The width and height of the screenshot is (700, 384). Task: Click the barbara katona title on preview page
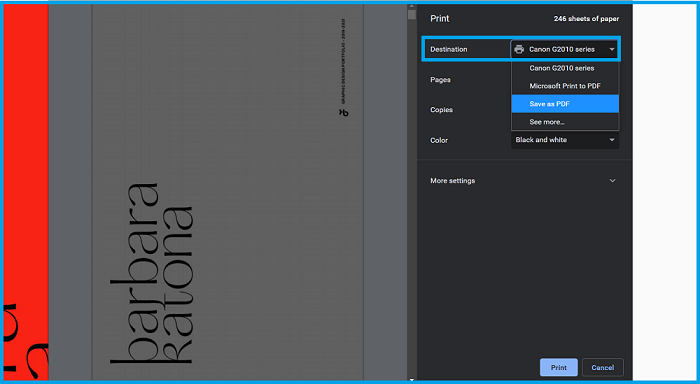(151, 273)
